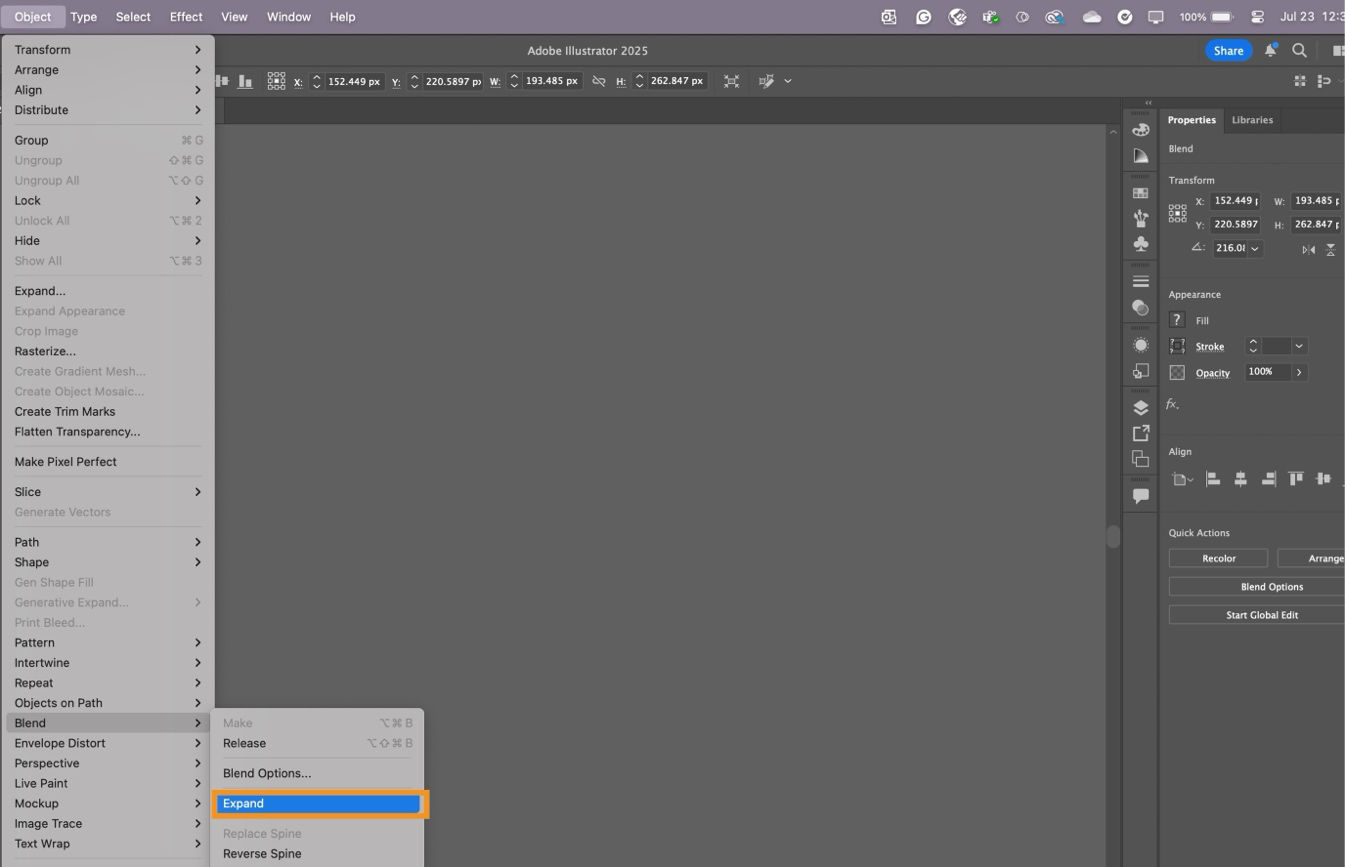Open the Select menu
This screenshot has height=867, width=1345.
[132, 16]
